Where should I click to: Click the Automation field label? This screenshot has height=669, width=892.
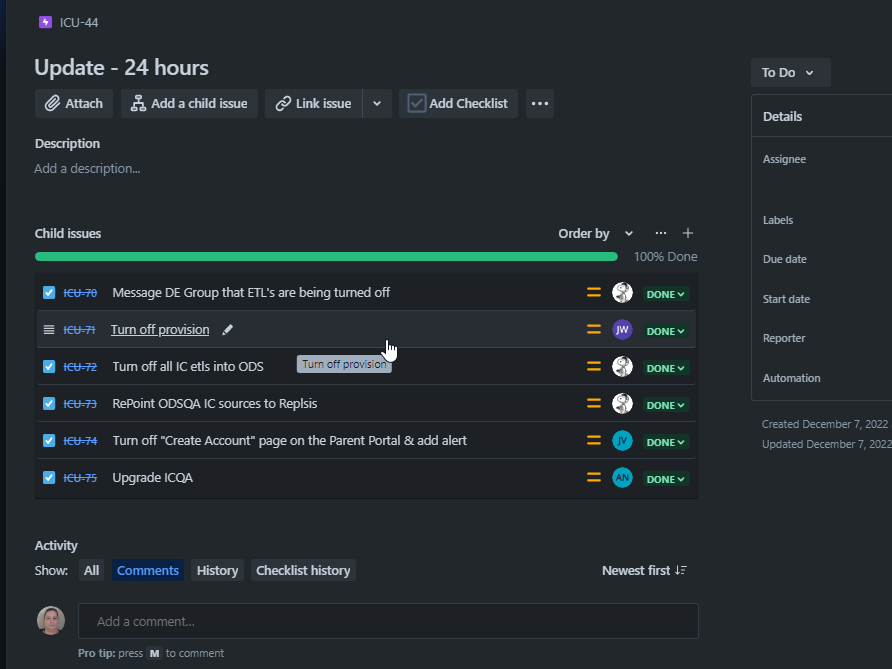pyautogui.click(x=791, y=378)
